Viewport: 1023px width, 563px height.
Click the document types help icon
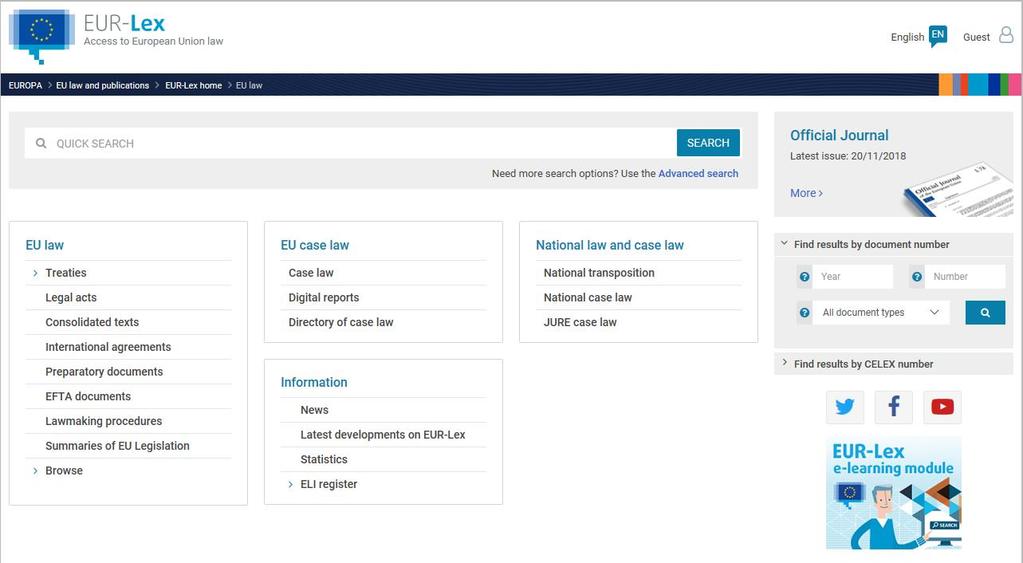point(804,312)
